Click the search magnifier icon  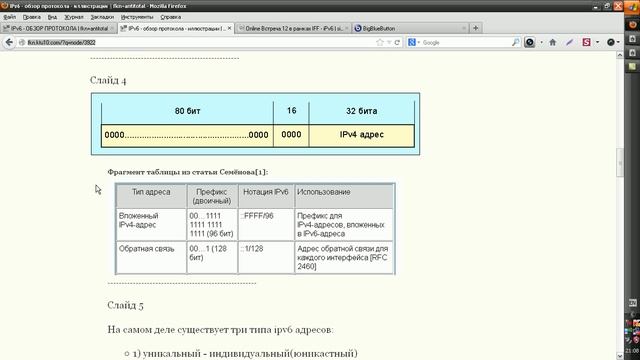tap(516, 42)
